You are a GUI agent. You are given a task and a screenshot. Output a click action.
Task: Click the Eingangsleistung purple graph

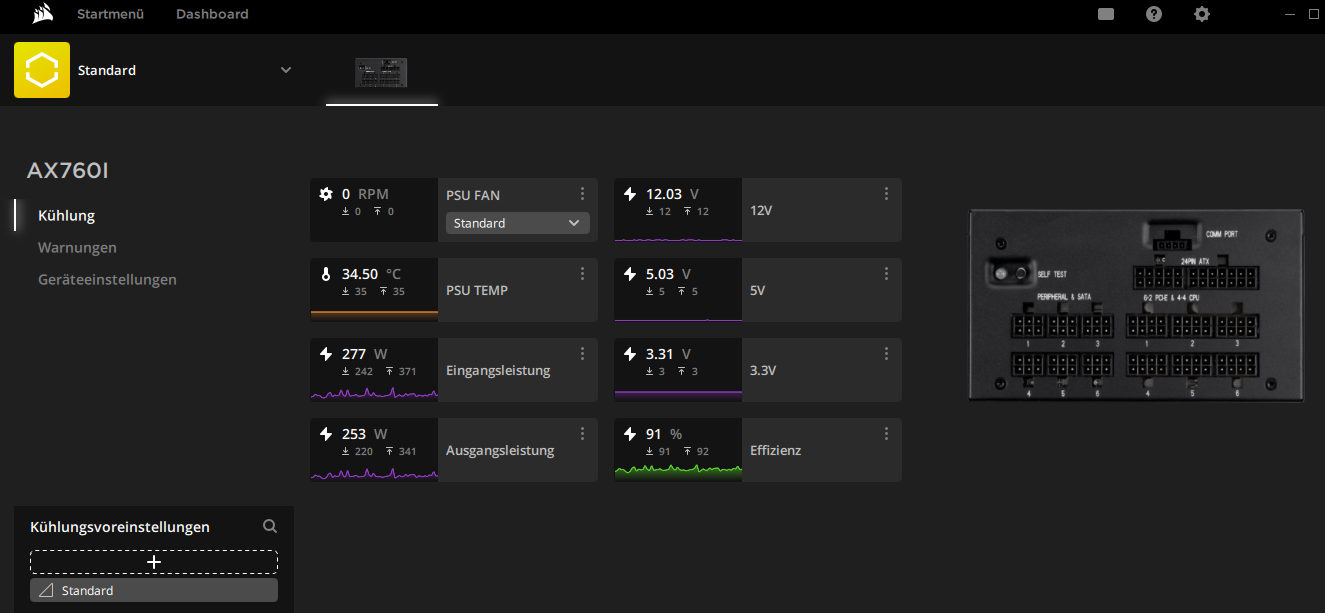point(374,393)
